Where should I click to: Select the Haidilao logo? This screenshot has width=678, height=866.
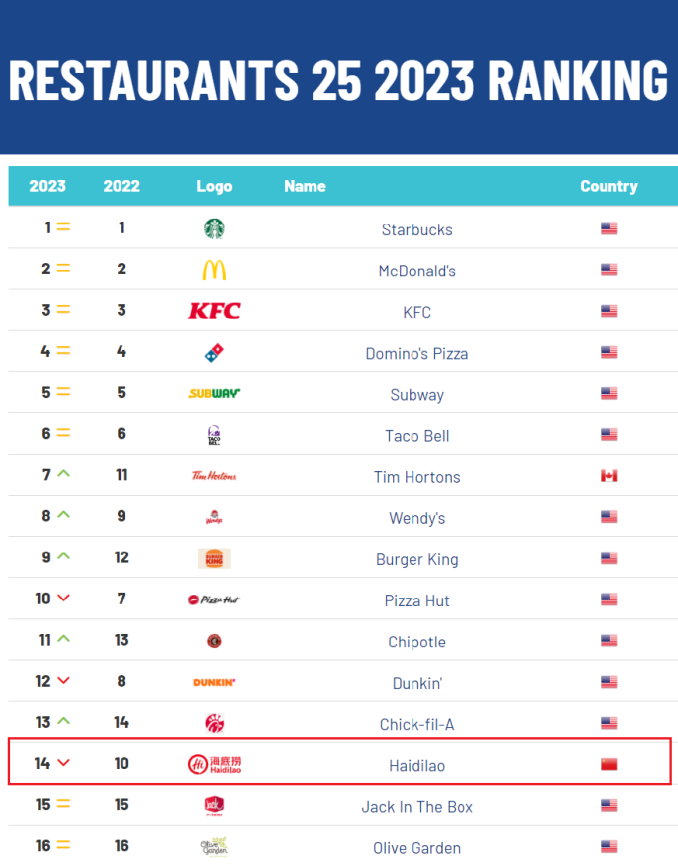(214, 764)
